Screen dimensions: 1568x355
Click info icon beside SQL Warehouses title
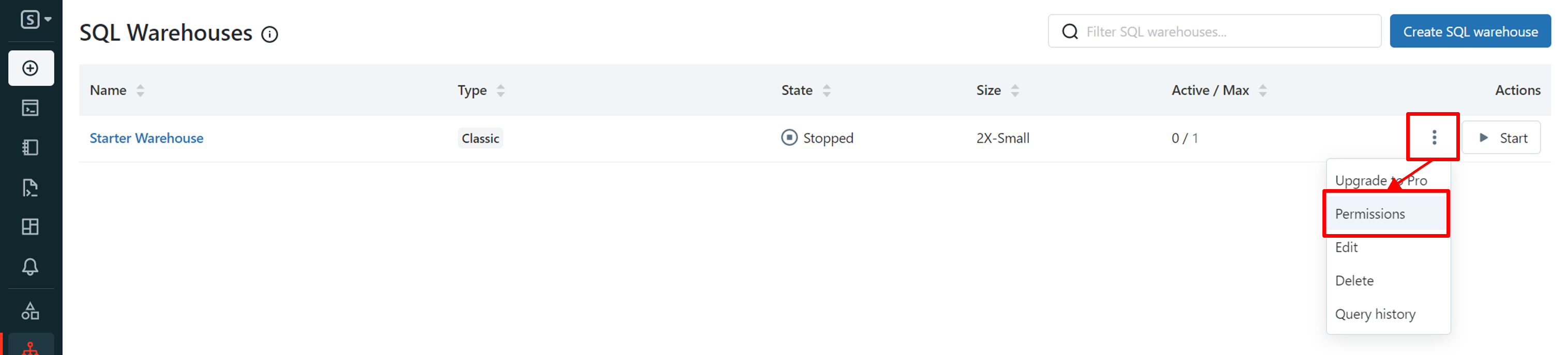tap(270, 35)
